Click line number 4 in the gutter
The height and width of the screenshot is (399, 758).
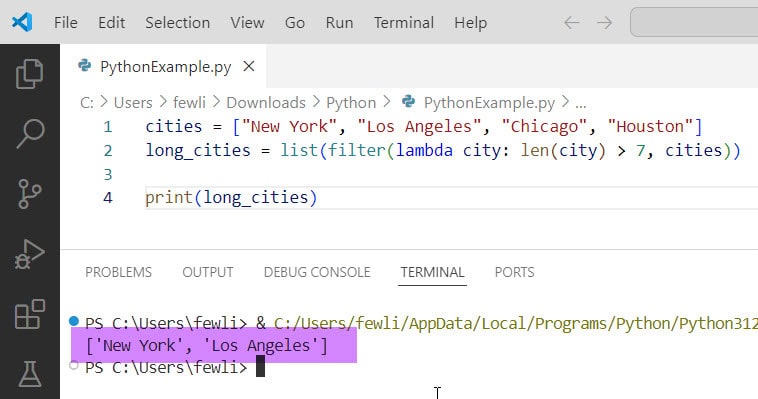tap(108, 198)
